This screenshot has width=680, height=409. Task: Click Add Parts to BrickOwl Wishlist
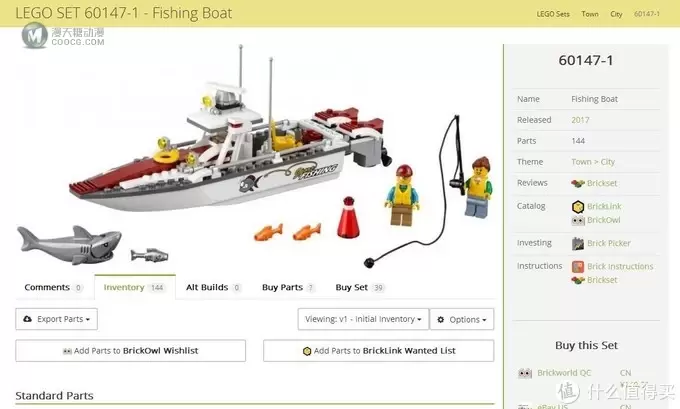[x=131, y=350]
